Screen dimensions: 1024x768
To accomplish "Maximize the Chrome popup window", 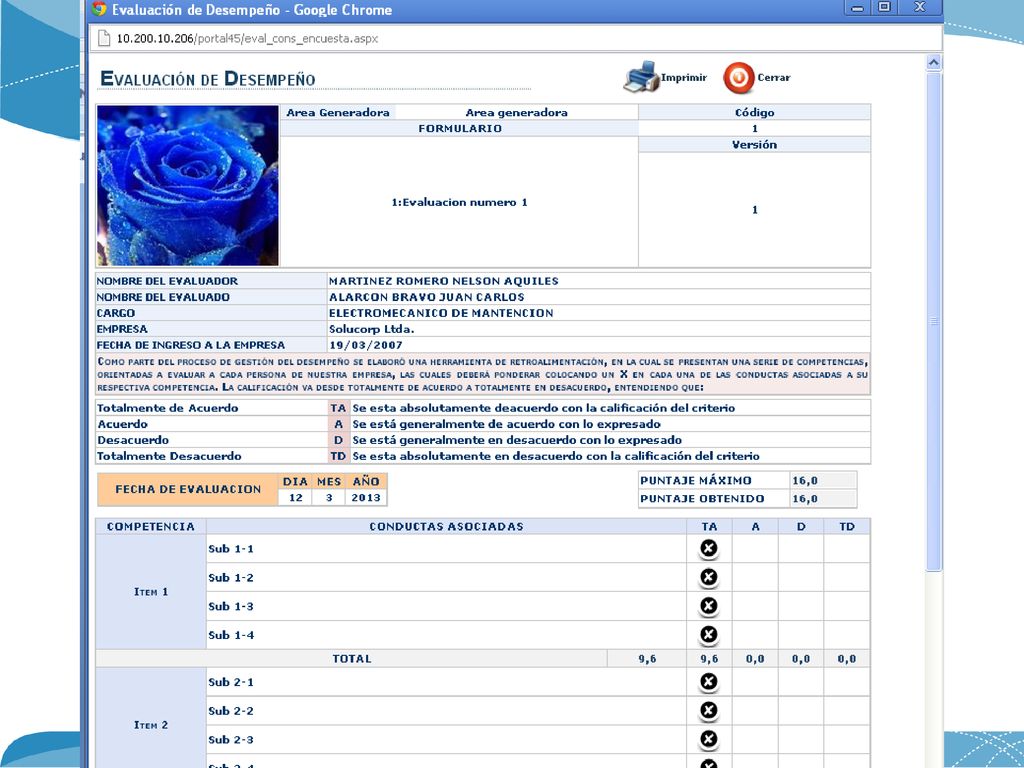I will (x=884, y=8).
